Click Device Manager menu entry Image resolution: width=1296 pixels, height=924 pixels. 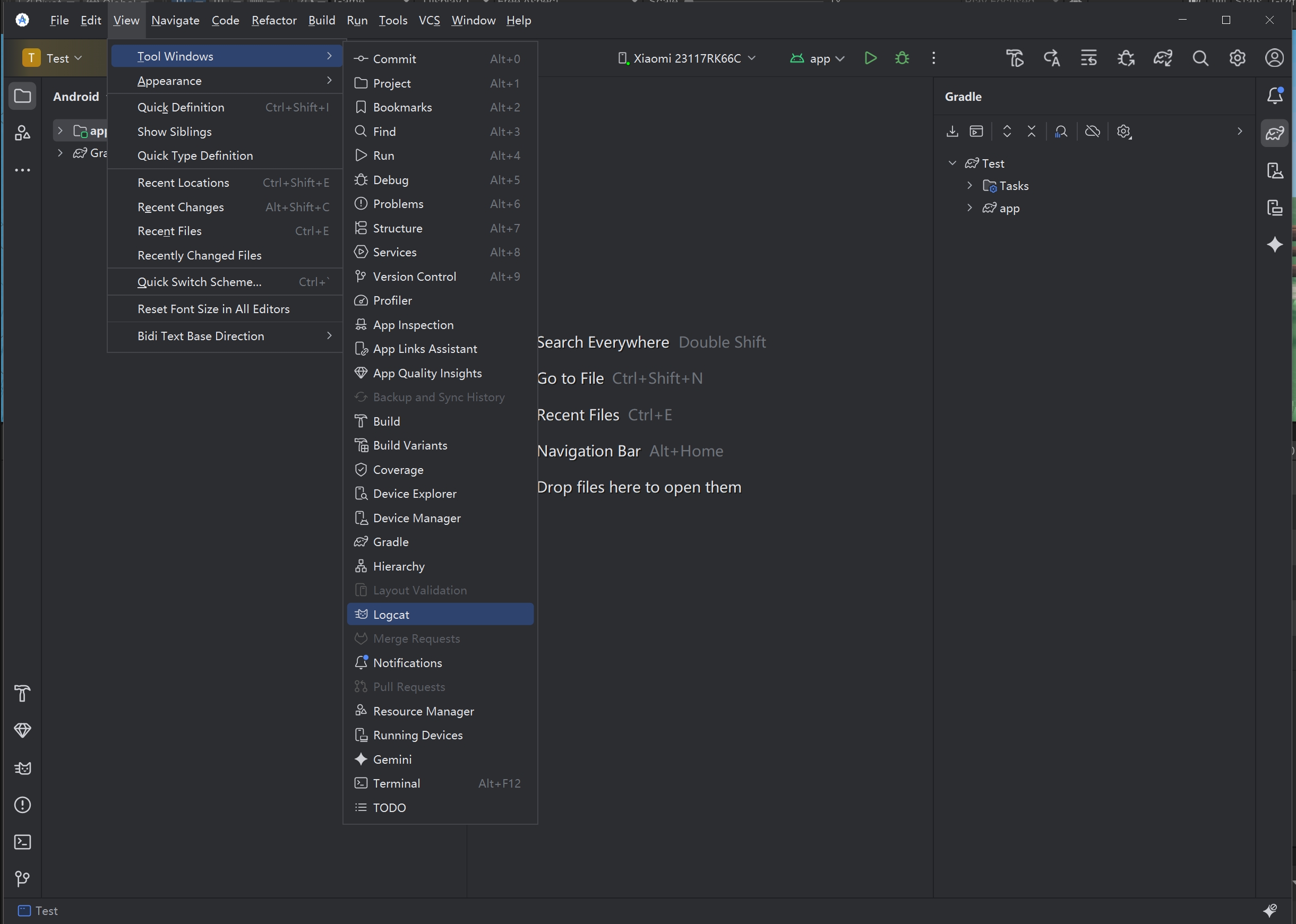(417, 518)
